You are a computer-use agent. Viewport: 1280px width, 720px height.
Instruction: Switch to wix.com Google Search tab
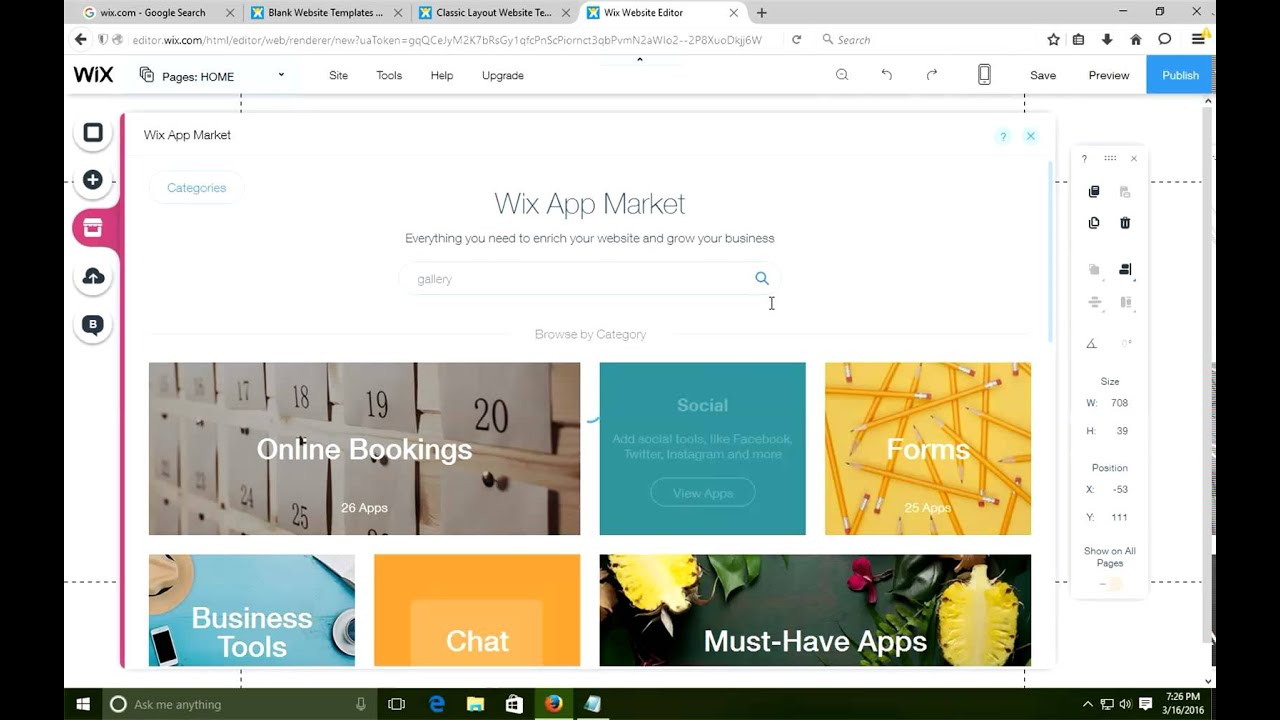point(157,13)
